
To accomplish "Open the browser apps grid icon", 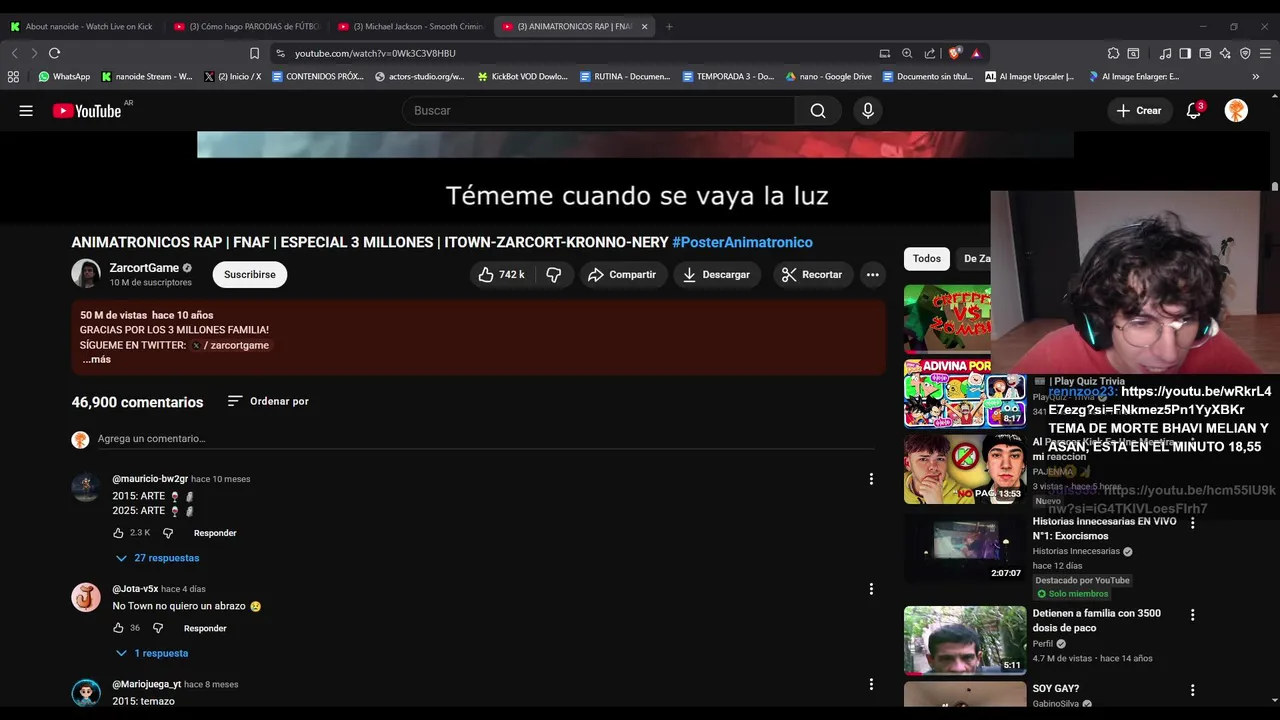I will (13, 76).
